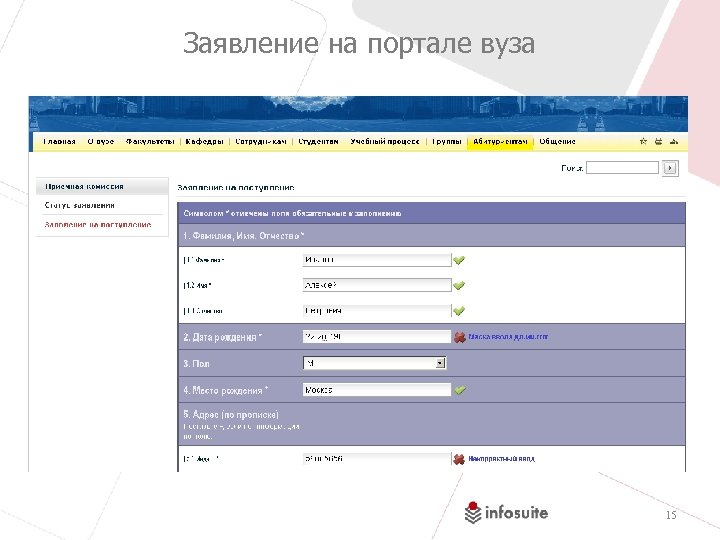
Task: Click the sitemap icon right of the printer icon
Action: click(674, 141)
